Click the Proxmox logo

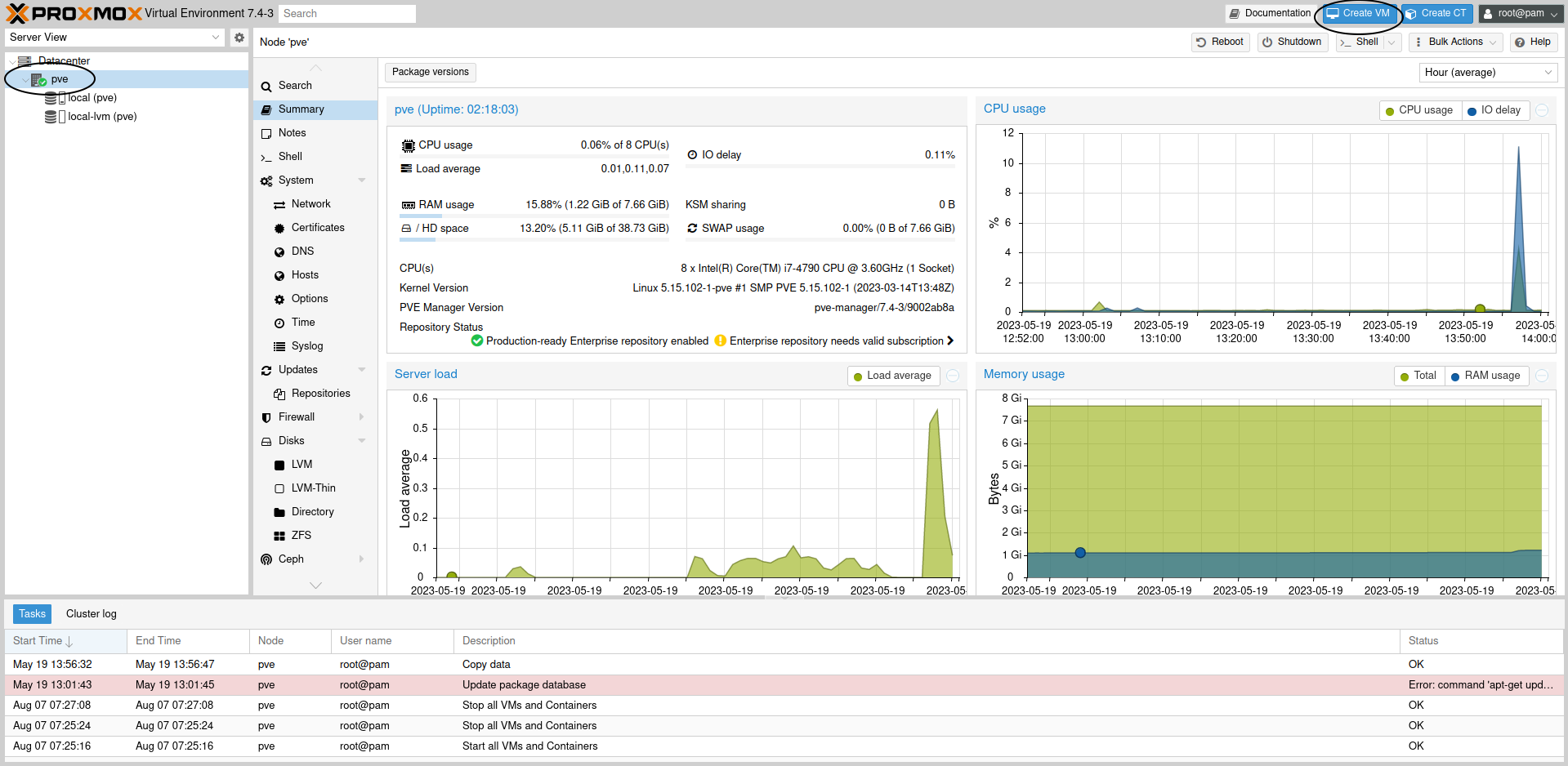pyautogui.click(x=74, y=13)
